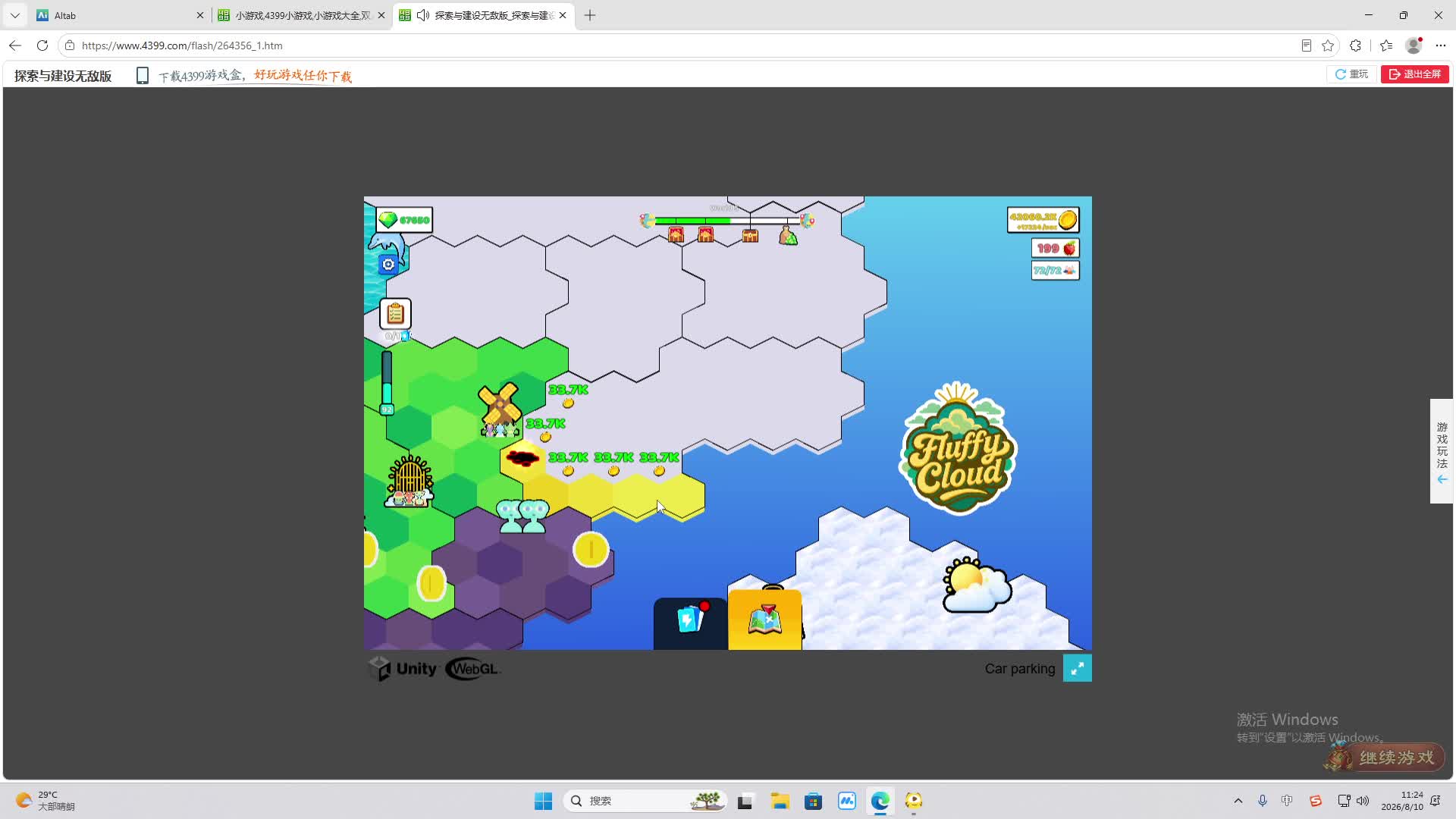The height and width of the screenshot is (819, 1456).
Task: Add this page to favorites with the star icon
Action: [1327, 45]
